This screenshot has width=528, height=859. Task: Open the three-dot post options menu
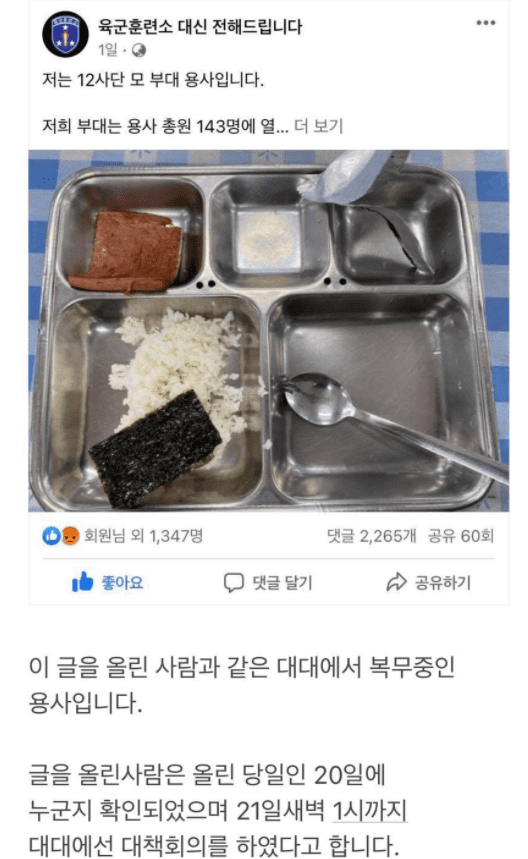tap(485, 23)
